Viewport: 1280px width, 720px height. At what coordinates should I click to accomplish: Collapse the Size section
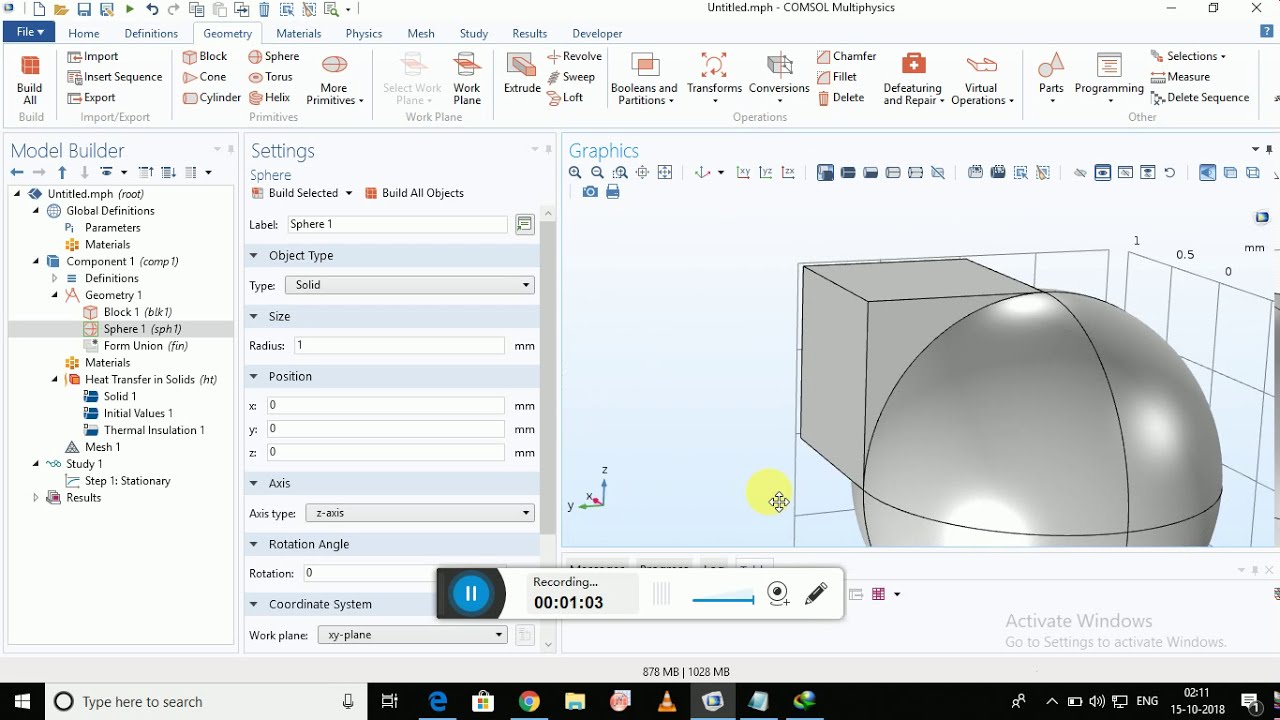tap(254, 316)
